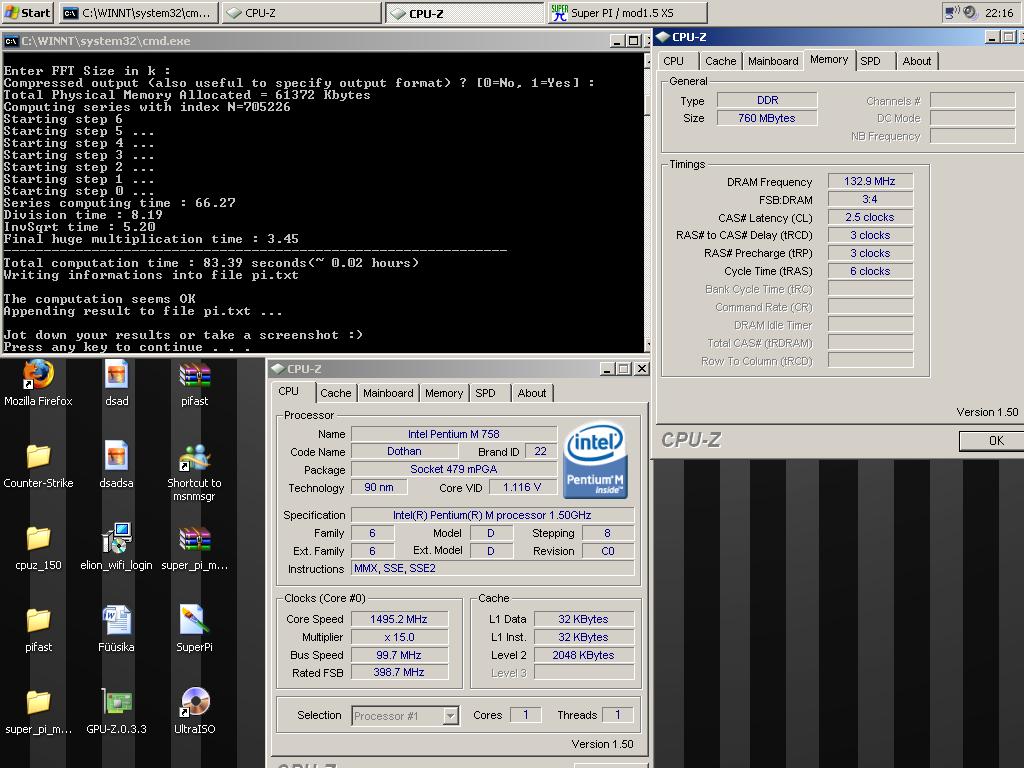Switch to the active CPU-Z taskbar button
The height and width of the screenshot is (768, 1024).
(465, 13)
